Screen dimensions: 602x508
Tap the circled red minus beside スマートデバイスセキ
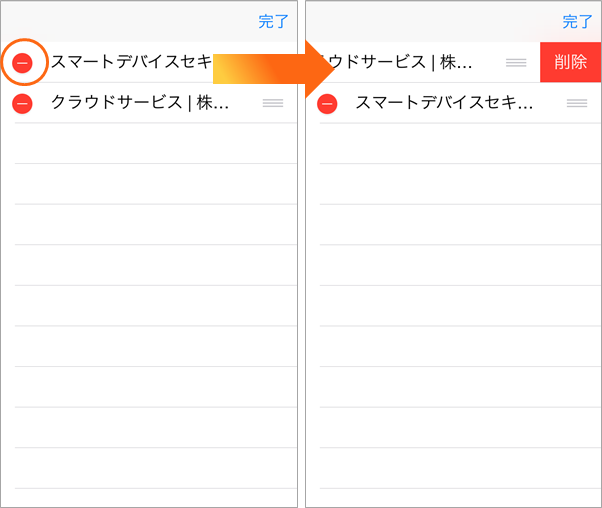[22, 63]
